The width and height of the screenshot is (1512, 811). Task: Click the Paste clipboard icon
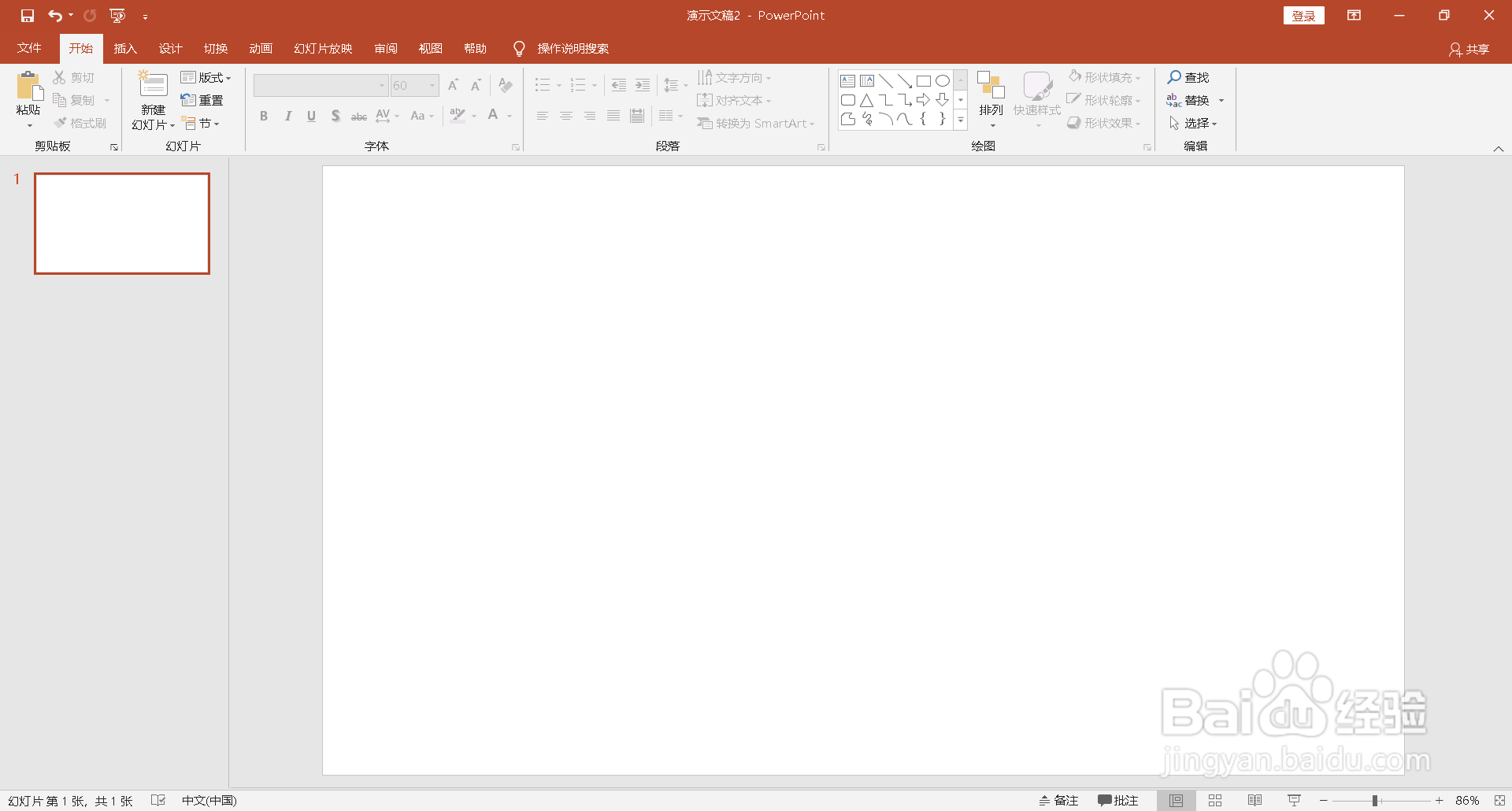coord(29,86)
